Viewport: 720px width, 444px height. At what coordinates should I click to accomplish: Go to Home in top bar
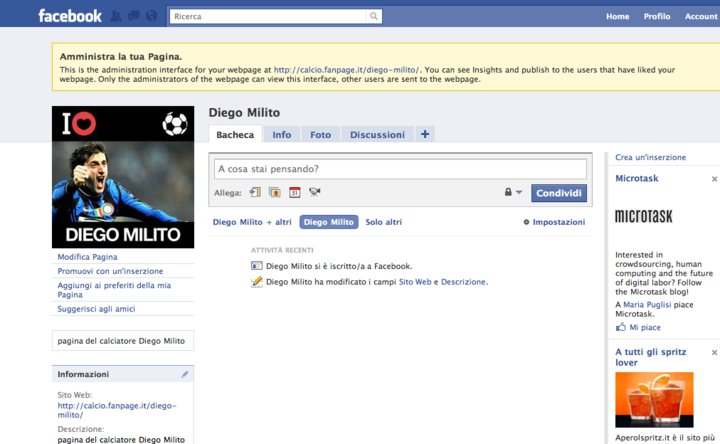point(618,17)
